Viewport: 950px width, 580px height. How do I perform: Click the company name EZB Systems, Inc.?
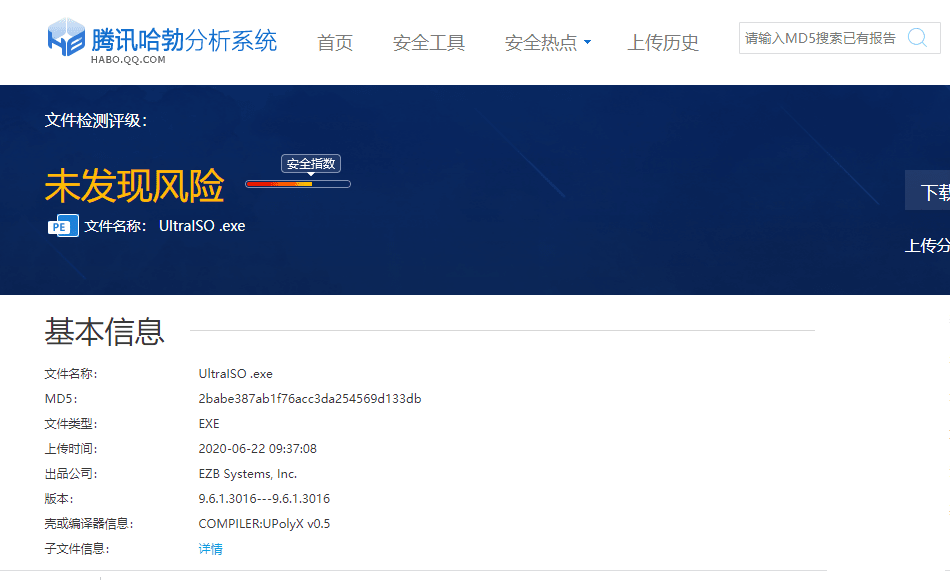coord(247,474)
